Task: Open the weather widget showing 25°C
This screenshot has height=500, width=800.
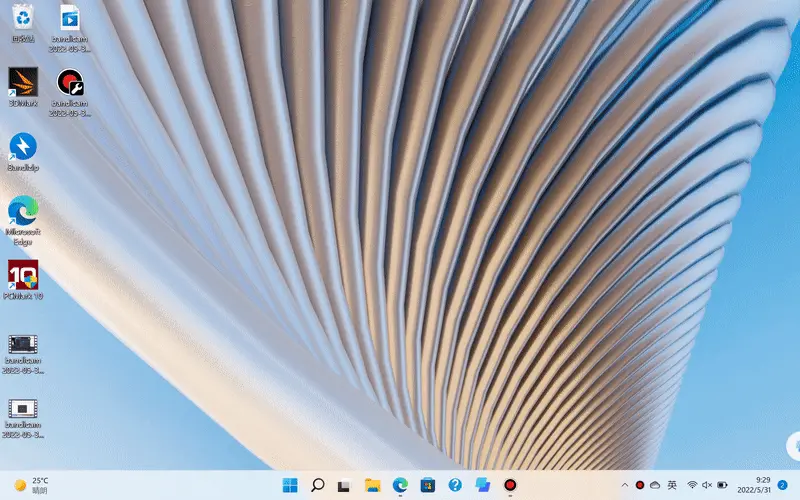Action: [32, 485]
